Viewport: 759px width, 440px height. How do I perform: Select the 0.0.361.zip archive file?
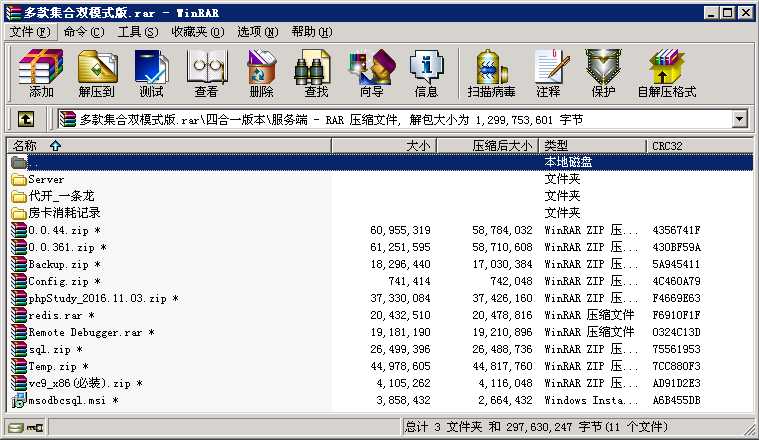pyautogui.click(x=59, y=247)
